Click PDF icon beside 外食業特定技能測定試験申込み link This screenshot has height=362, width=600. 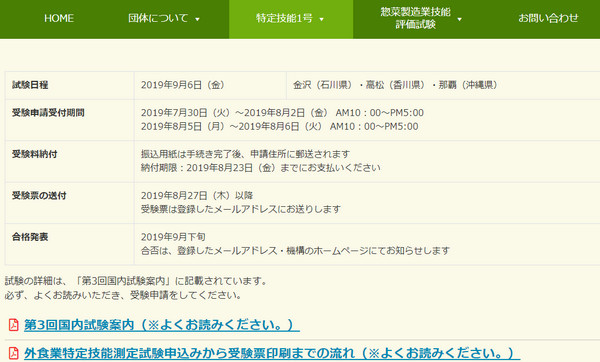click(13, 353)
